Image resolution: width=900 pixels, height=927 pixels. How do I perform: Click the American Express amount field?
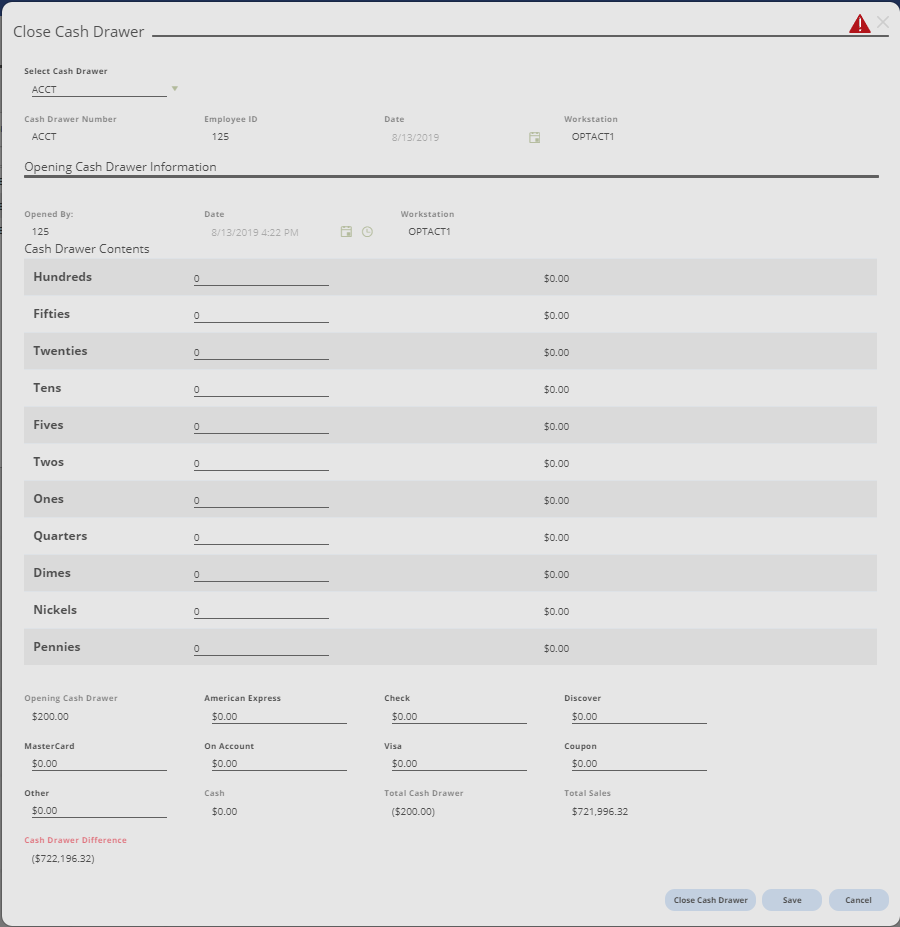coord(279,717)
